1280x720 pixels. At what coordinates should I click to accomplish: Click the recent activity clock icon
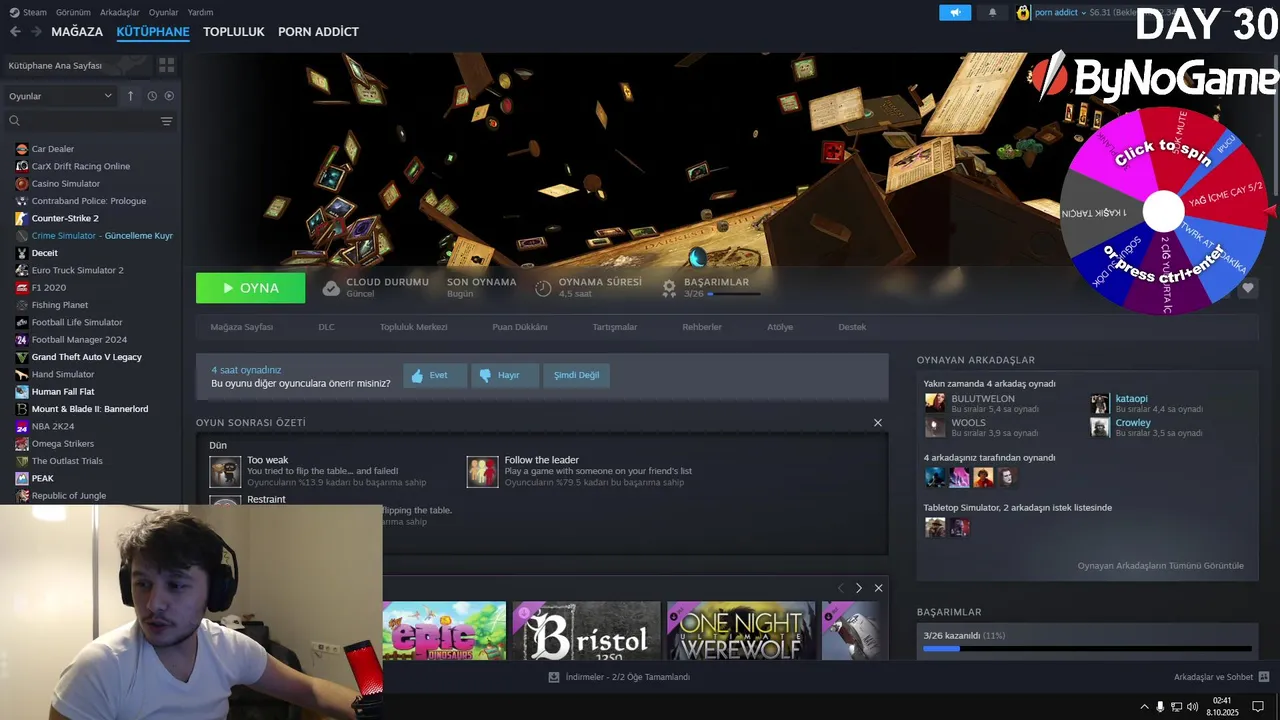click(x=152, y=96)
